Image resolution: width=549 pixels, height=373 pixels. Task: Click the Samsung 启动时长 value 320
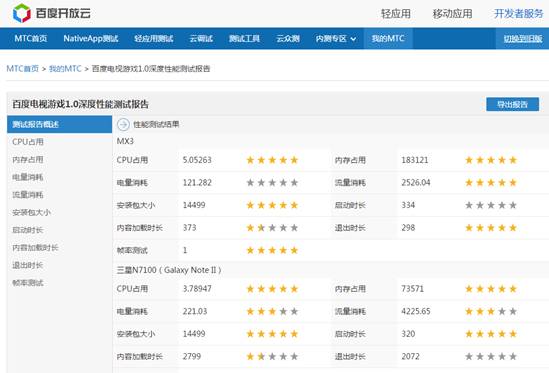[x=408, y=334]
